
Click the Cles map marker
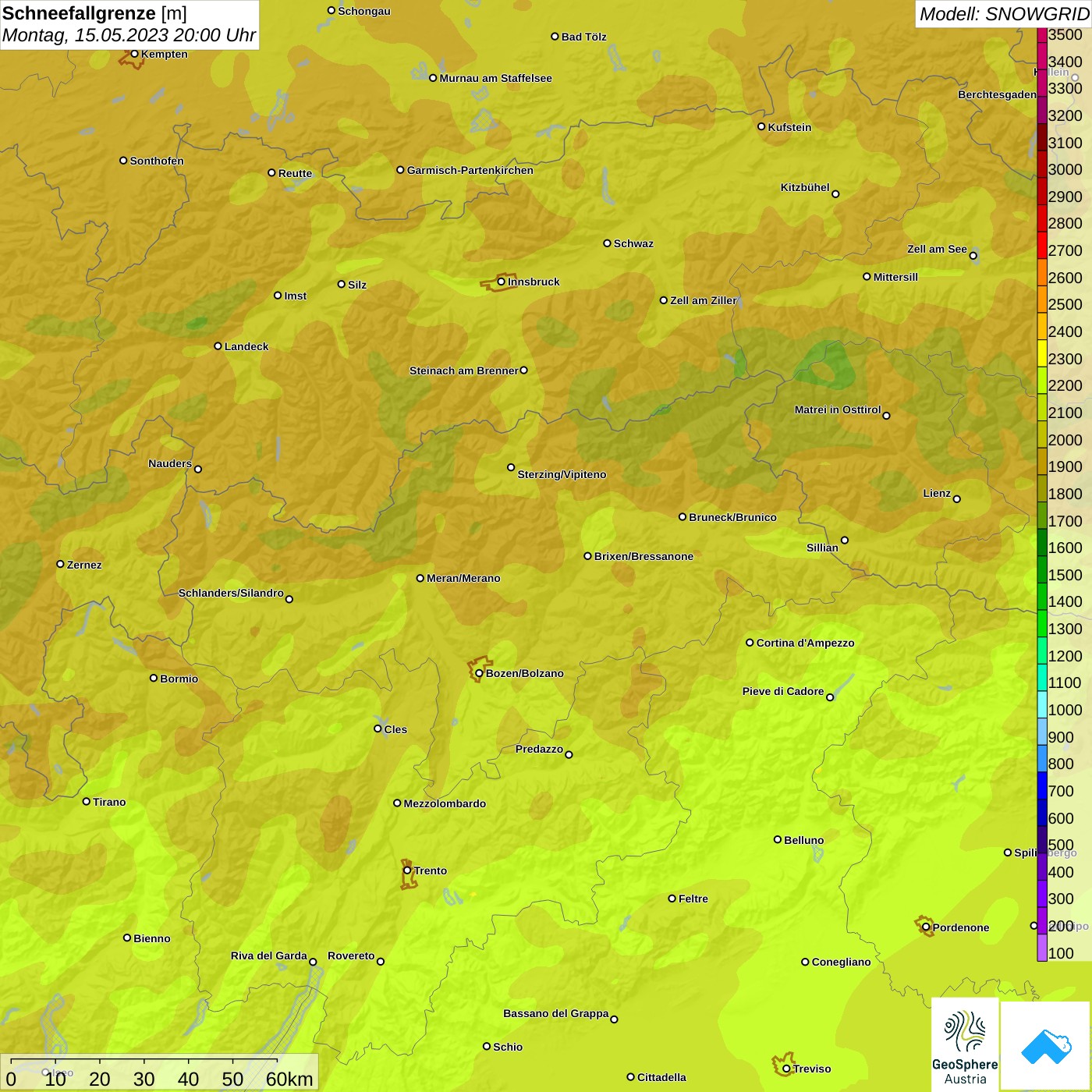pyautogui.click(x=378, y=729)
